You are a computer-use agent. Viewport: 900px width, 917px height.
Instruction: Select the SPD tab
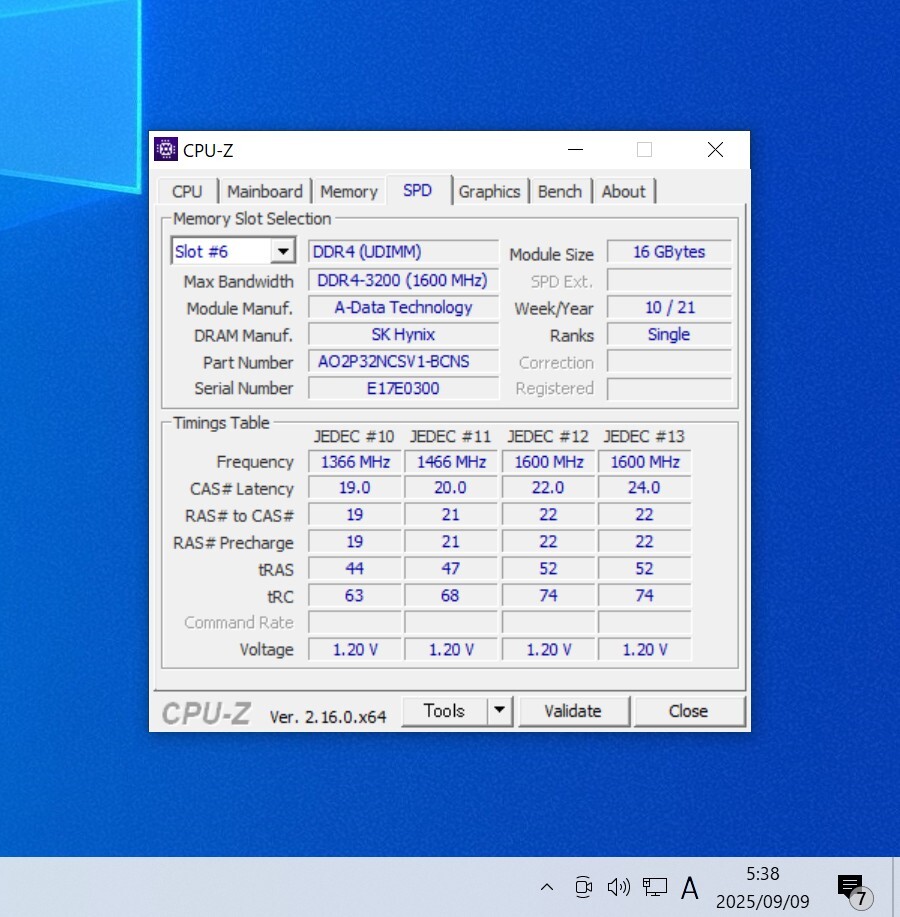pos(418,190)
